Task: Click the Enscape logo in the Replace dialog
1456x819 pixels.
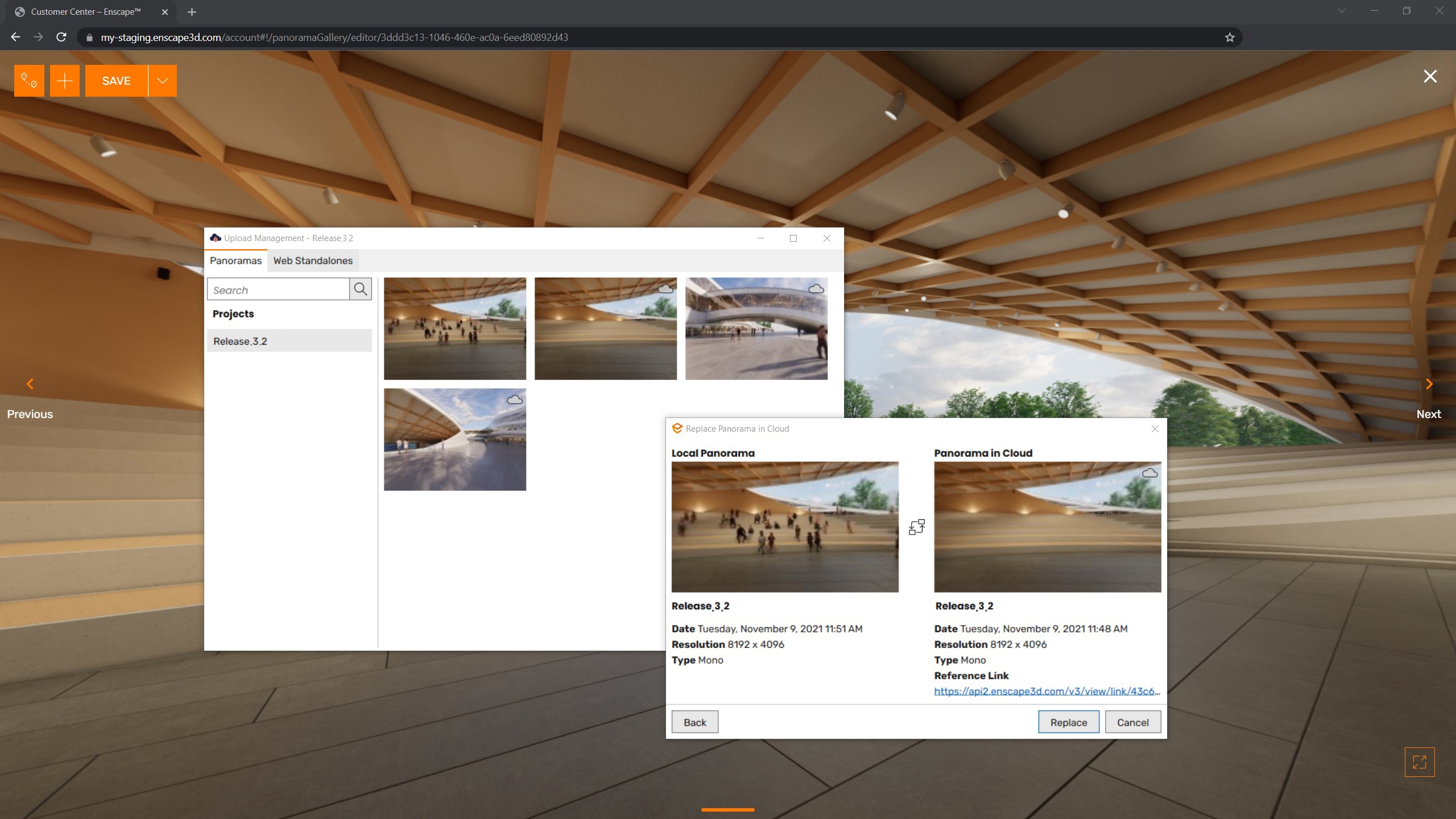Action: pyautogui.click(x=677, y=428)
